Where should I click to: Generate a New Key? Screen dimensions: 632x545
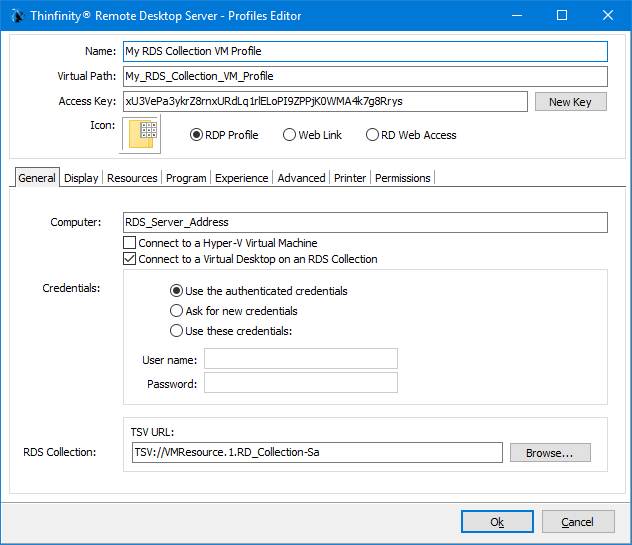[570, 102]
